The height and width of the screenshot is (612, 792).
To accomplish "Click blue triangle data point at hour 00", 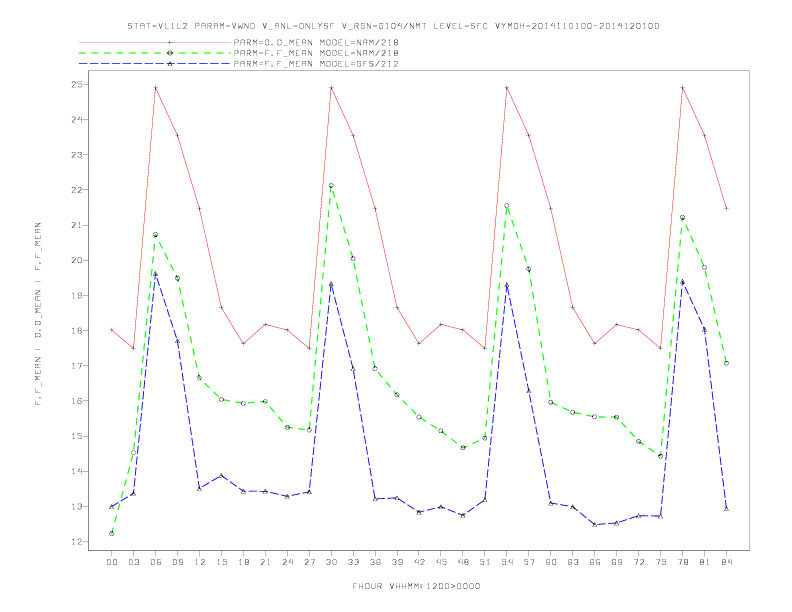I will pyautogui.click(x=112, y=506).
